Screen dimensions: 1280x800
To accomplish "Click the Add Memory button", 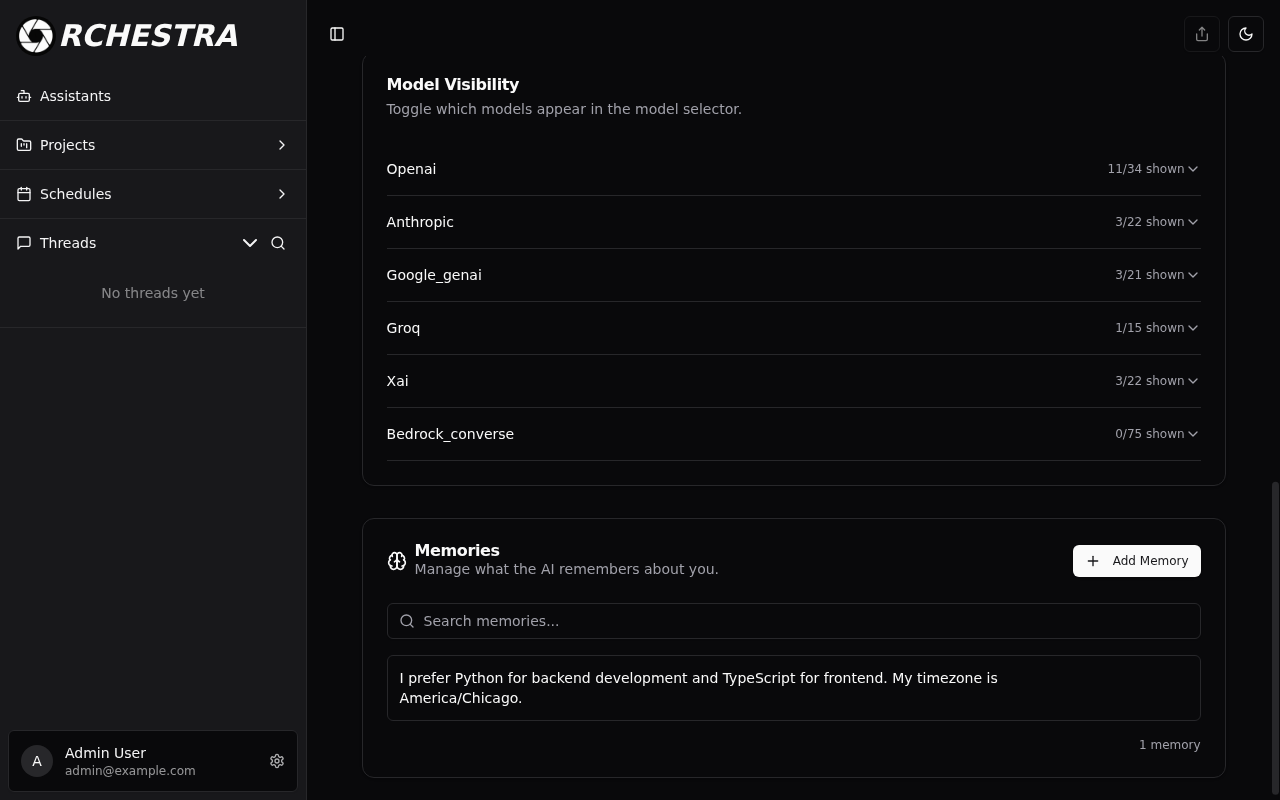I will (1137, 561).
